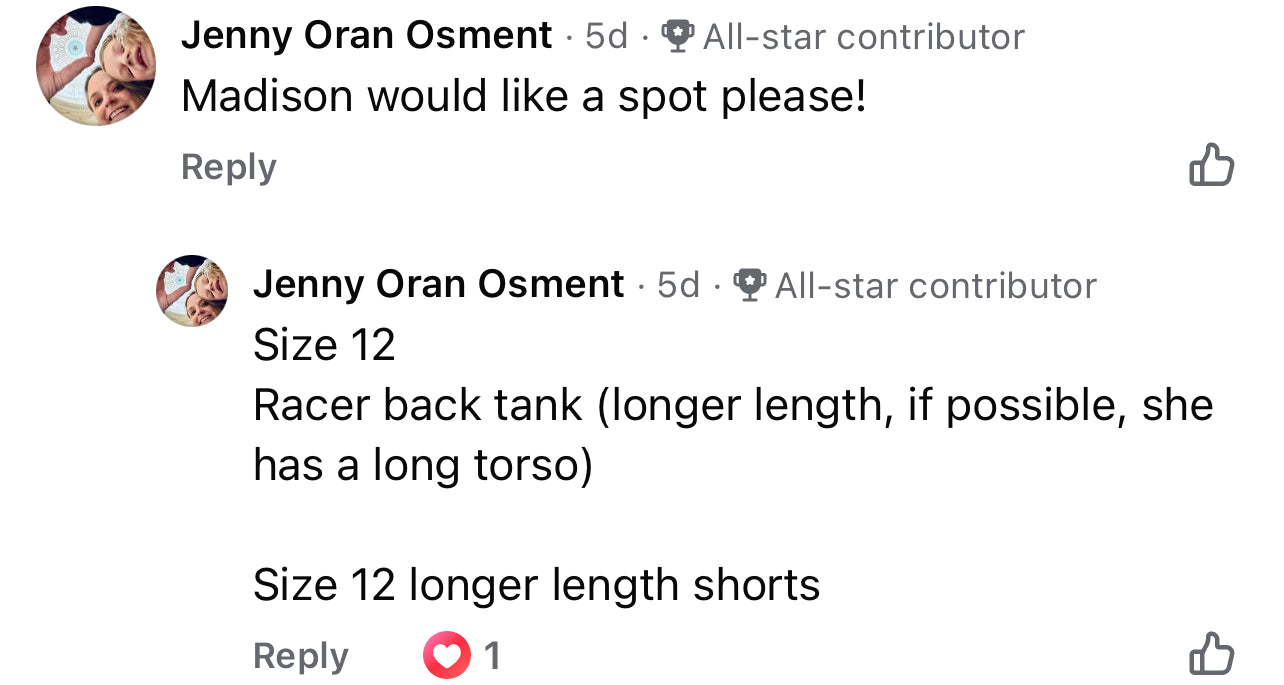
Task: Click the heart reaction icon on the reply
Action: click(446, 656)
